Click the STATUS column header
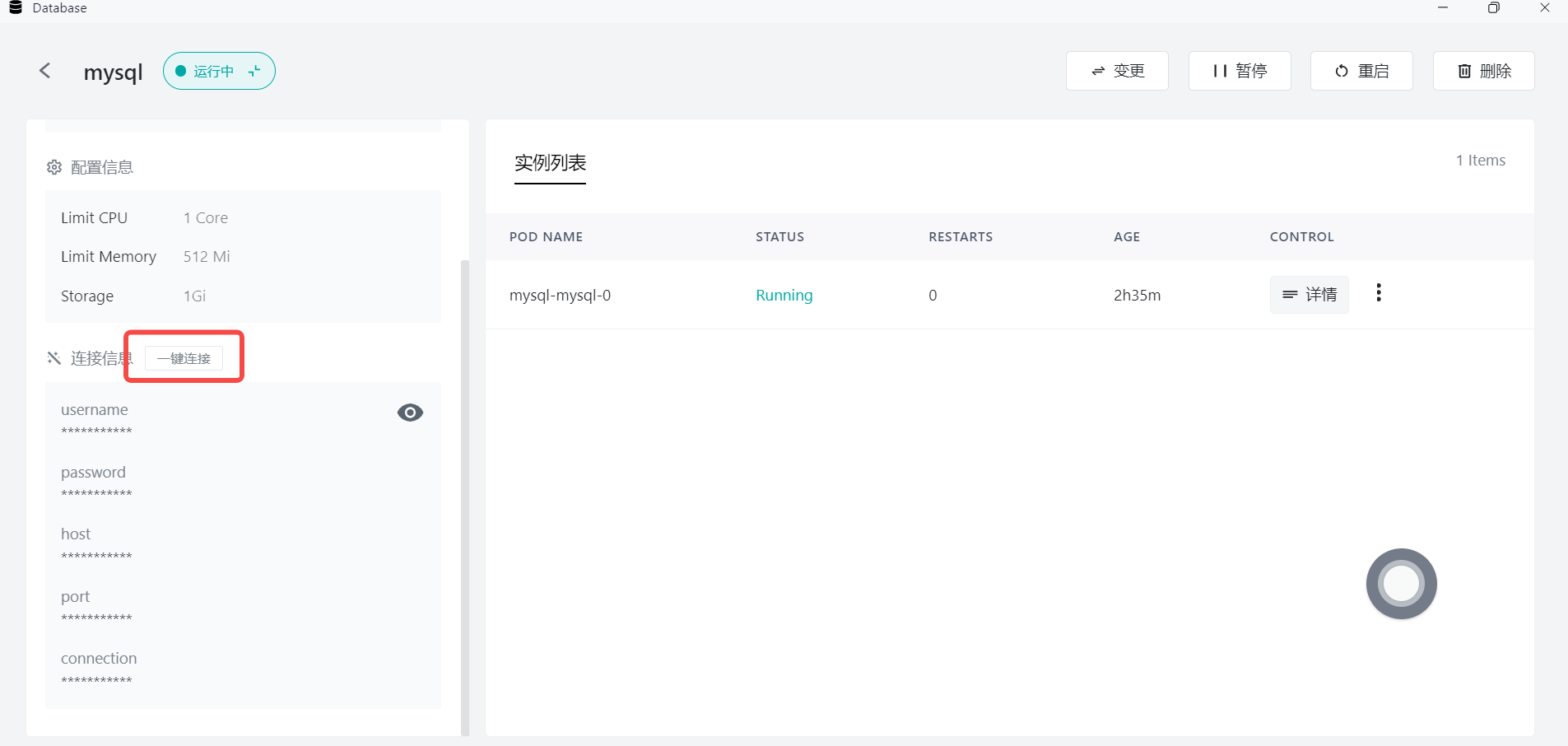This screenshot has width=1568, height=746. [779, 237]
